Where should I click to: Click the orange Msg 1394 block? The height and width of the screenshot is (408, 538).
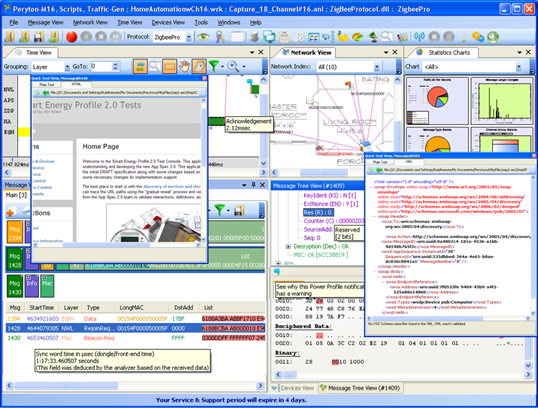(15, 232)
